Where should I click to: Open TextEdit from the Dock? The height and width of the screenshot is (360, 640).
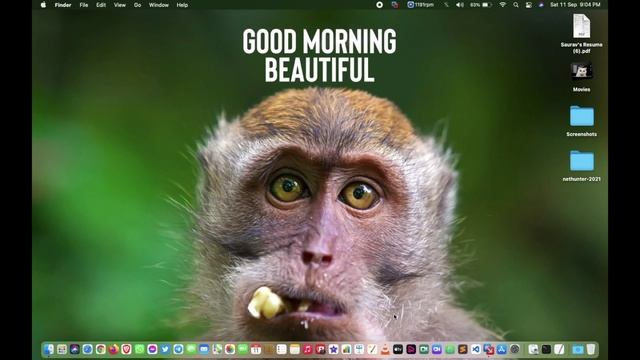(x=559, y=349)
